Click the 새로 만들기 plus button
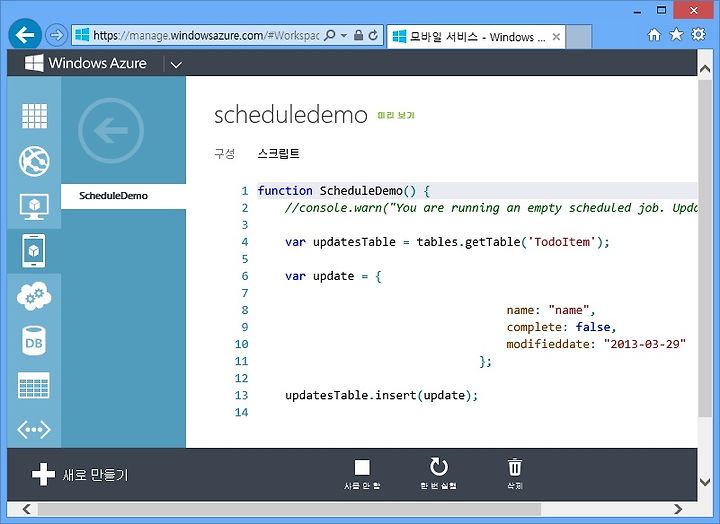Screen dimensions: 720x524 click(x=80, y=474)
